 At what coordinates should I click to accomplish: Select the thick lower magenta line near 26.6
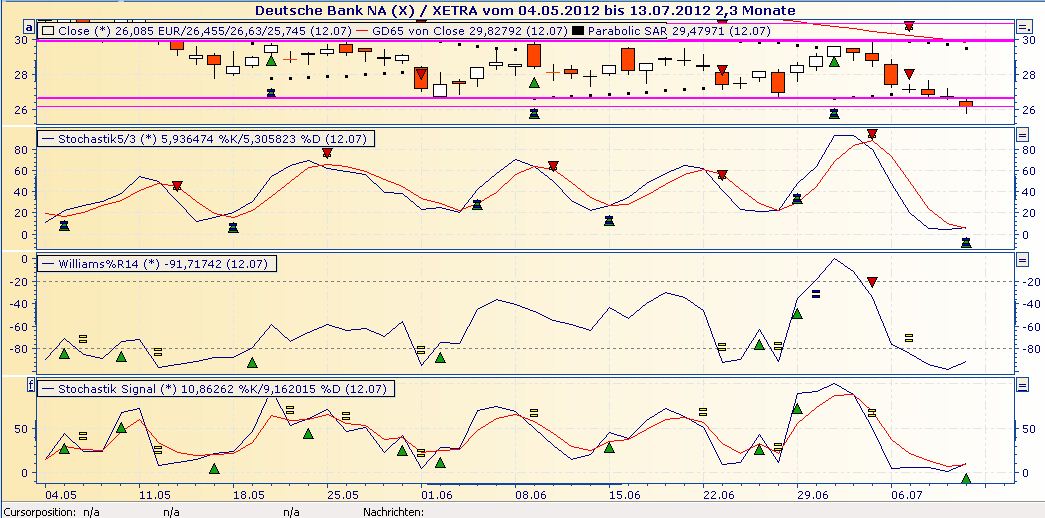coord(526,98)
